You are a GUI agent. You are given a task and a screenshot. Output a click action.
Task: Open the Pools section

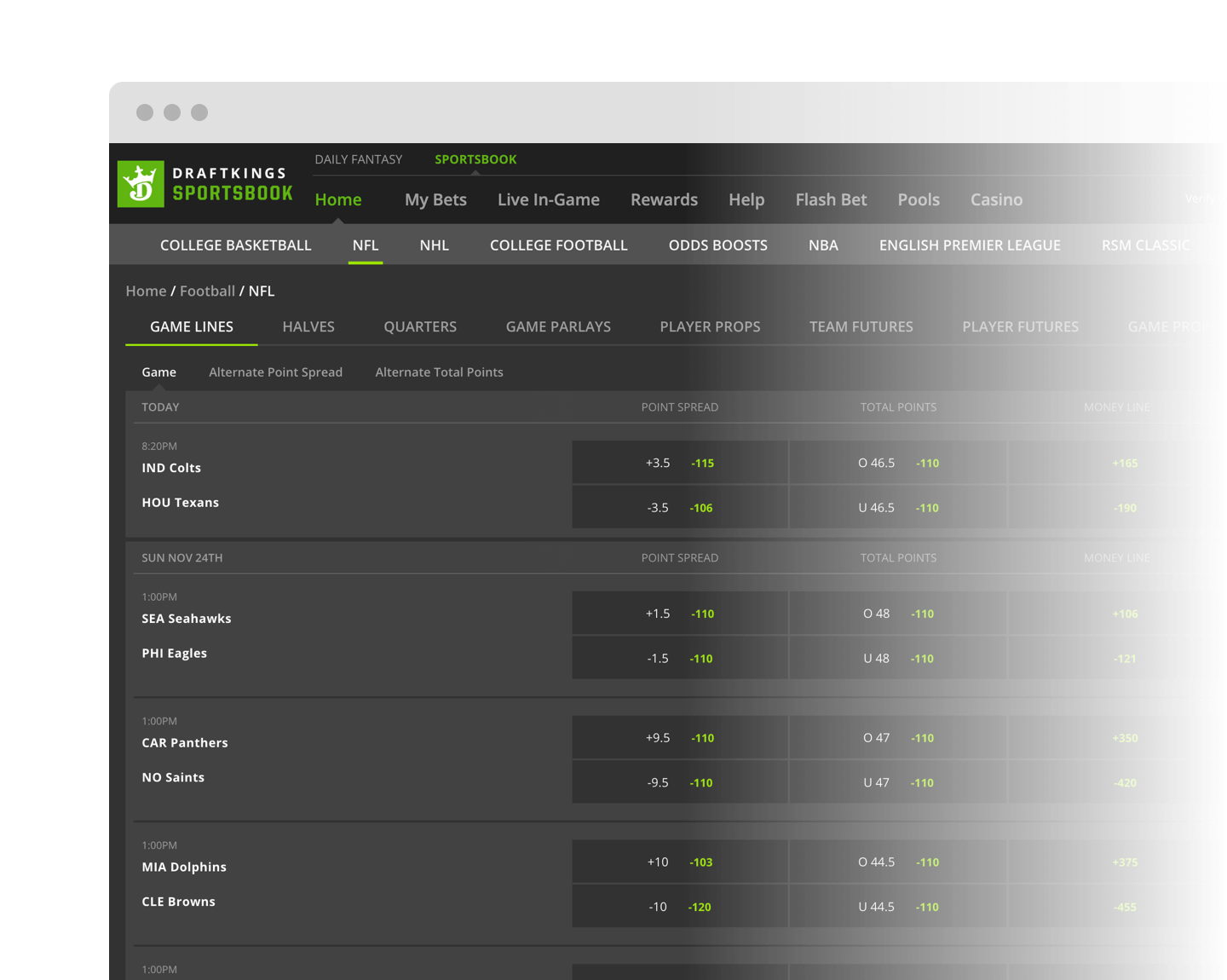[919, 199]
